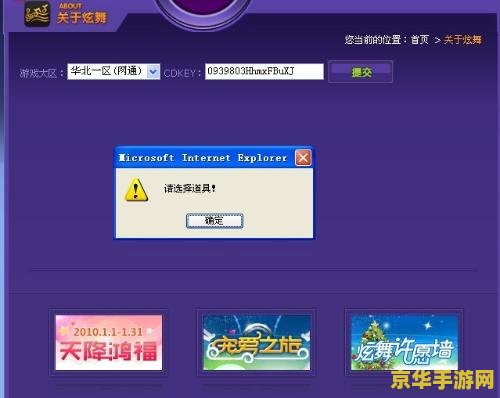Screen dimensions: 500x398
Task: Open the 宠爱之旅 event banner
Action: (257, 342)
